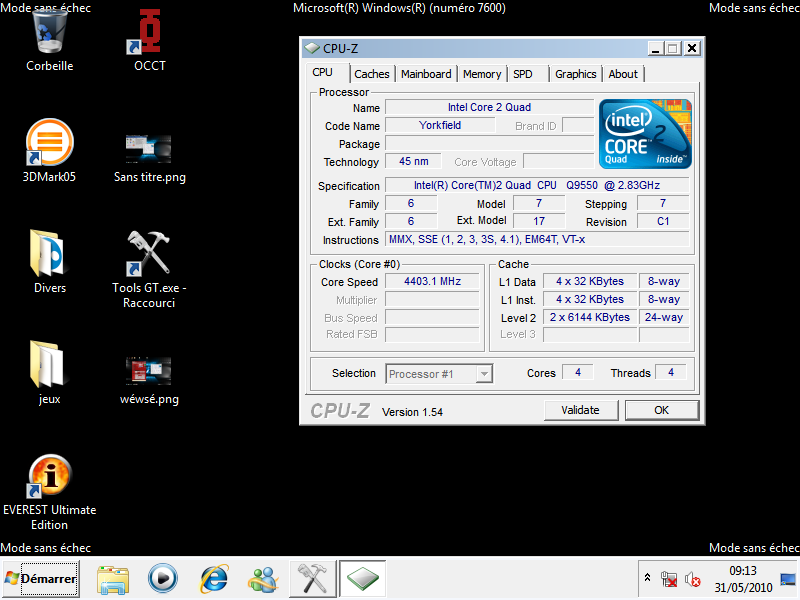Click the Name field Intel Core 2 Quad
The height and width of the screenshot is (600, 800).
(x=489, y=108)
